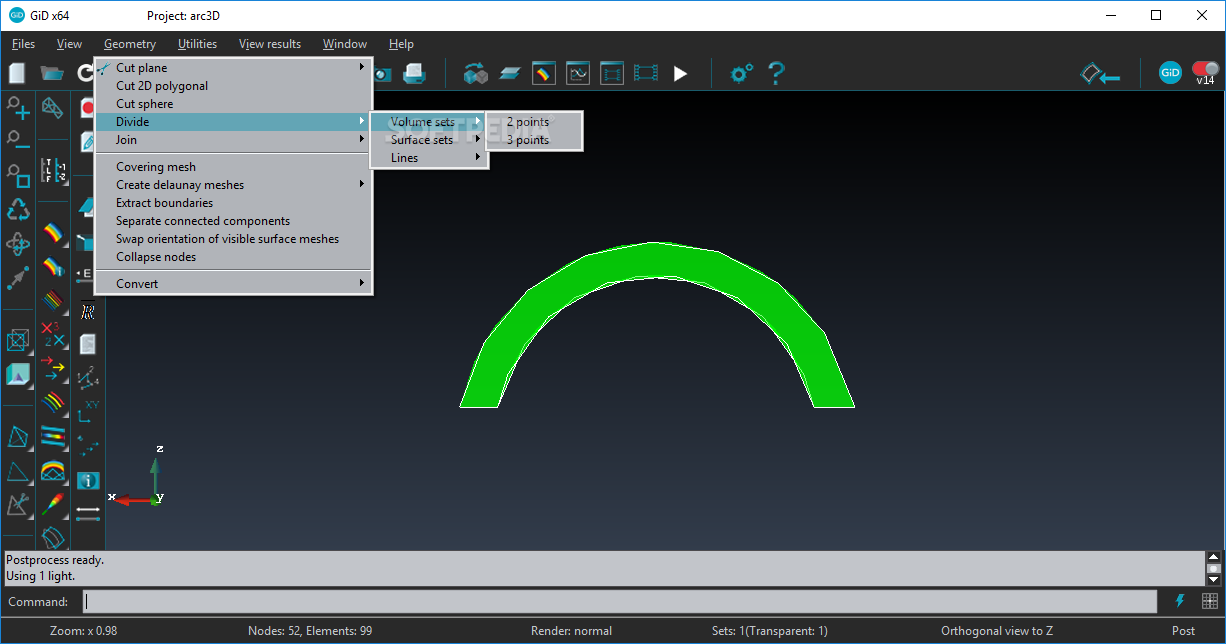This screenshot has height=644, width=1226.
Task: Open the View menu
Action: coord(69,44)
